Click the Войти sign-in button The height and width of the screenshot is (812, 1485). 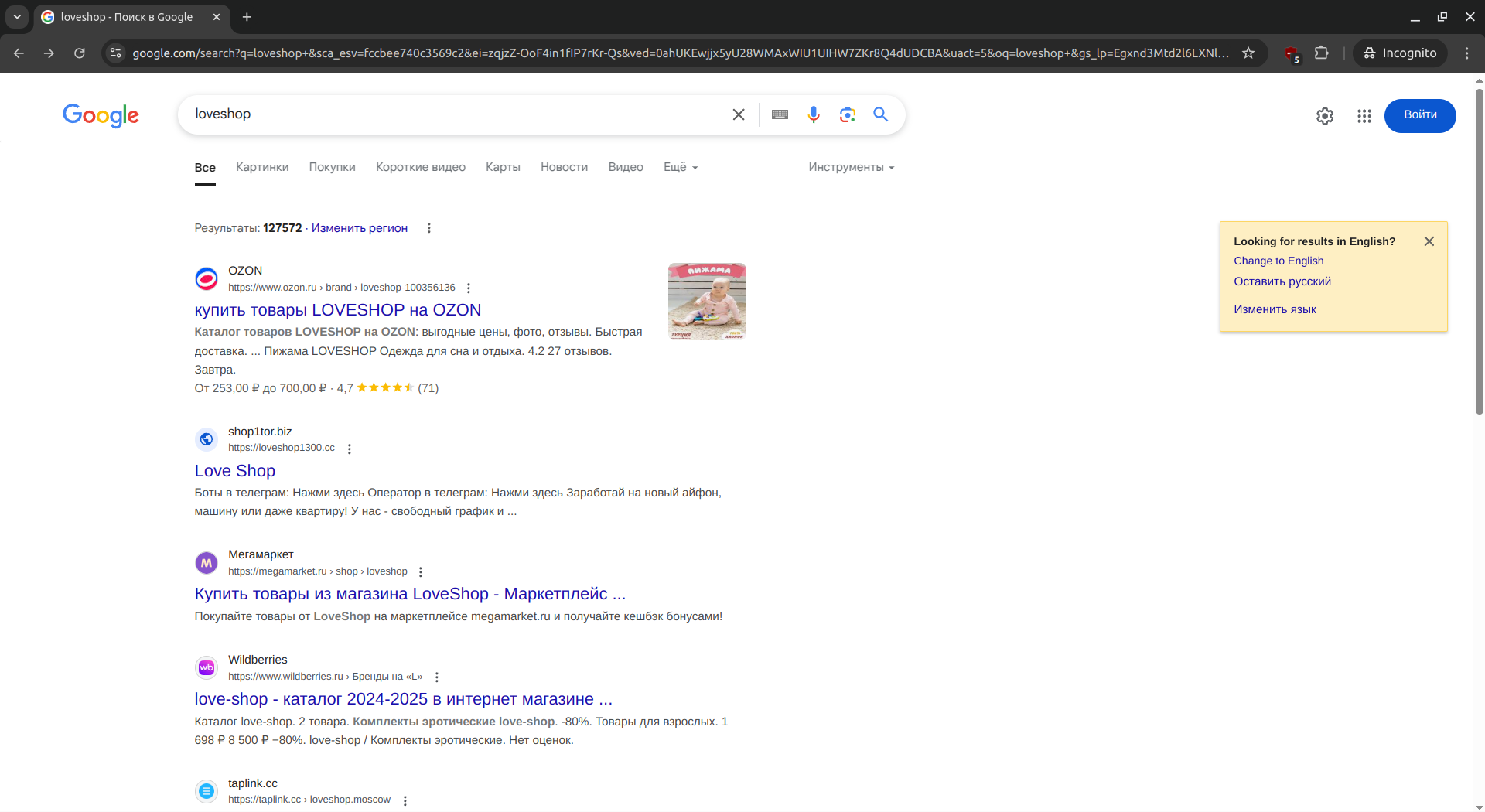tap(1420, 115)
